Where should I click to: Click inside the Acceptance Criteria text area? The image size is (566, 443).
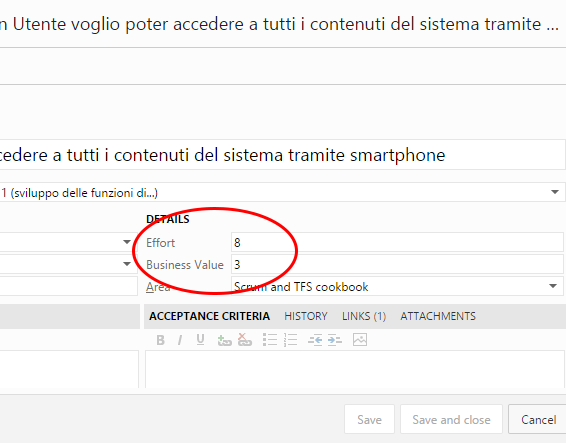coord(355,369)
